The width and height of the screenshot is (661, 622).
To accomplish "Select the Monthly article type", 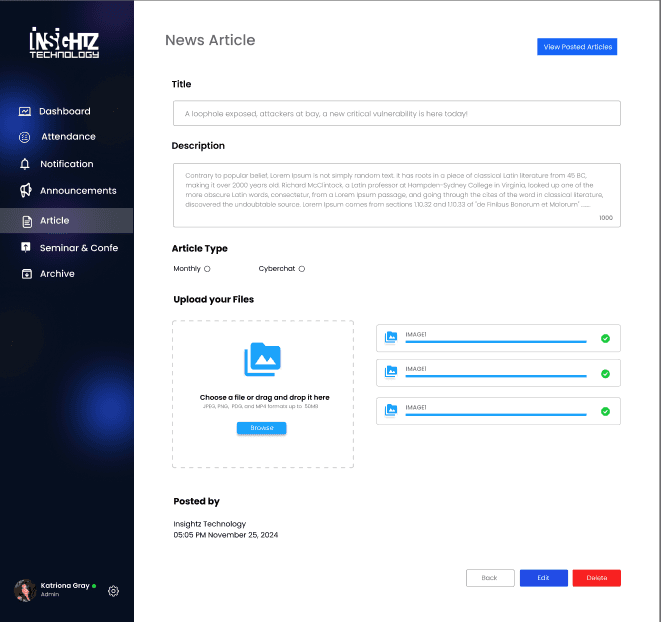I will pos(207,269).
